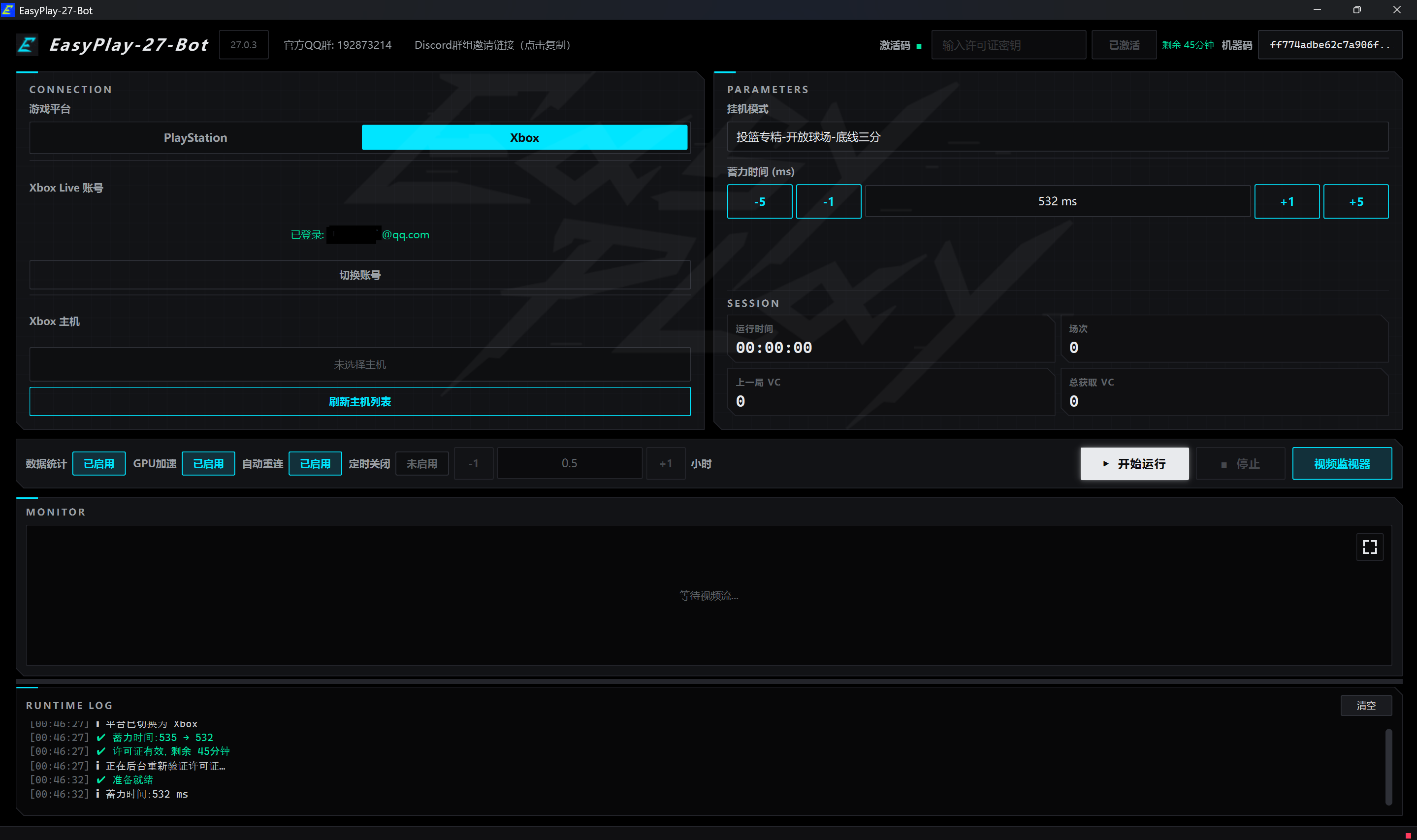Click the license key input field
This screenshot has height=840, width=1417.
pyautogui.click(x=1008, y=45)
